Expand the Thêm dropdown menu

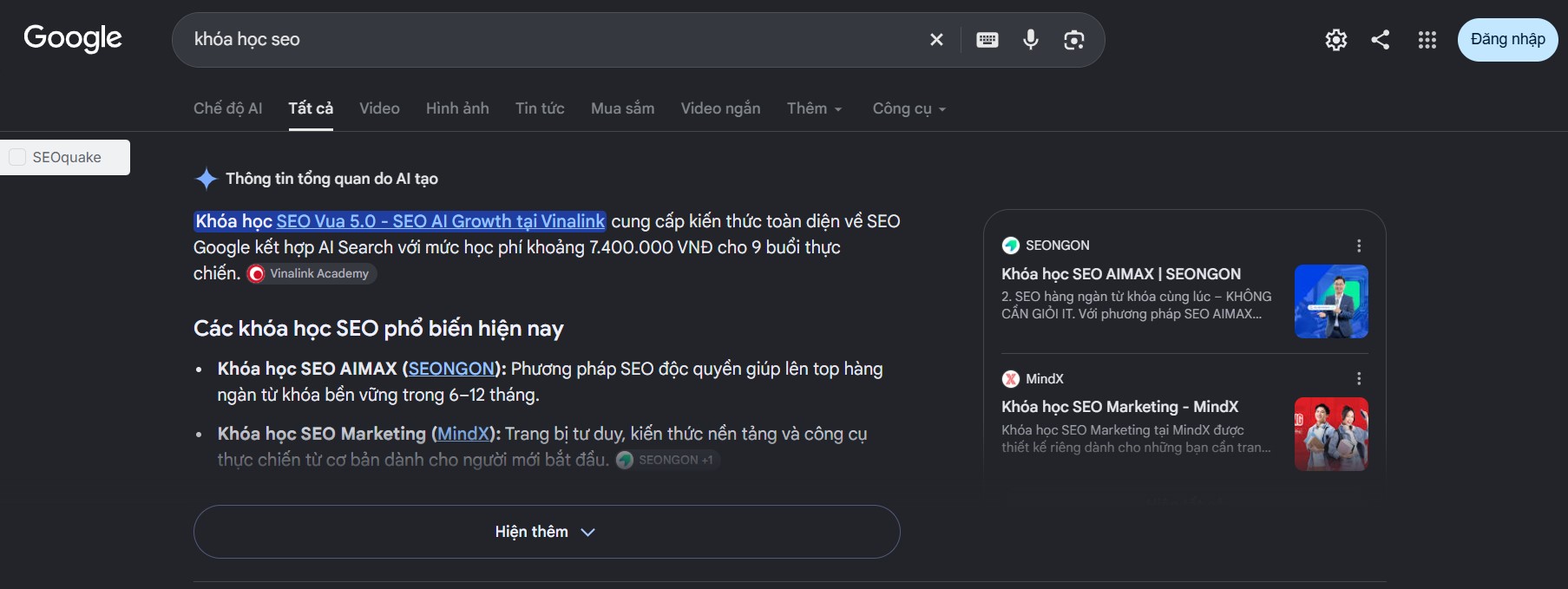[x=814, y=108]
